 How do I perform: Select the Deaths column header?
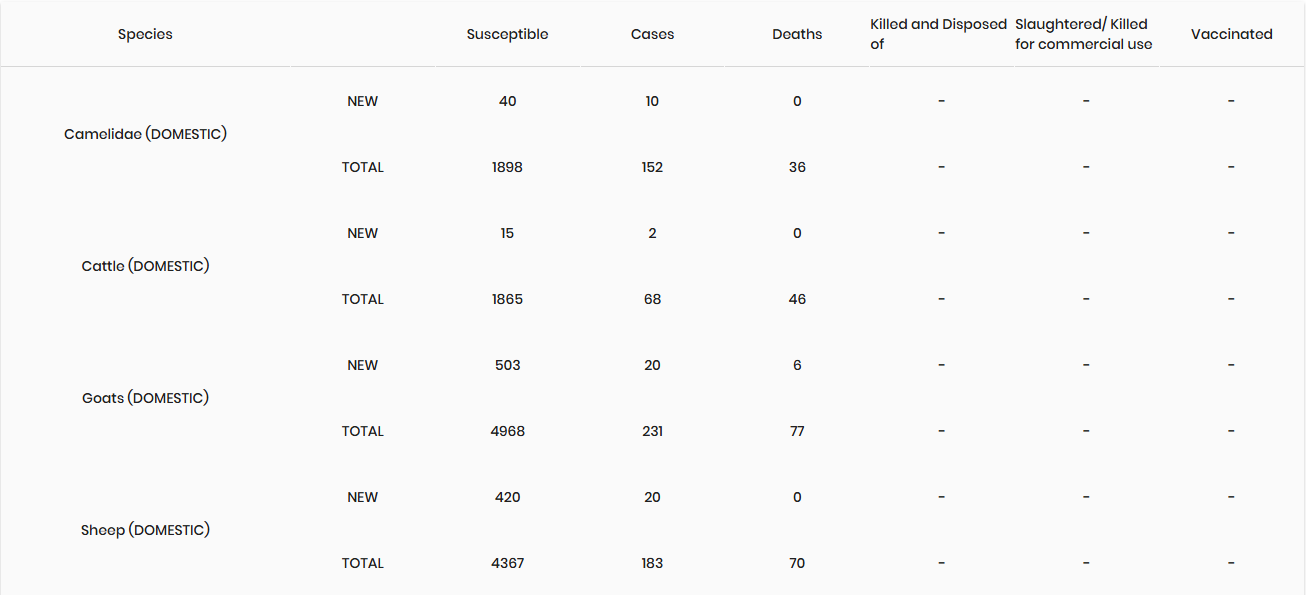pyautogui.click(x=797, y=34)
